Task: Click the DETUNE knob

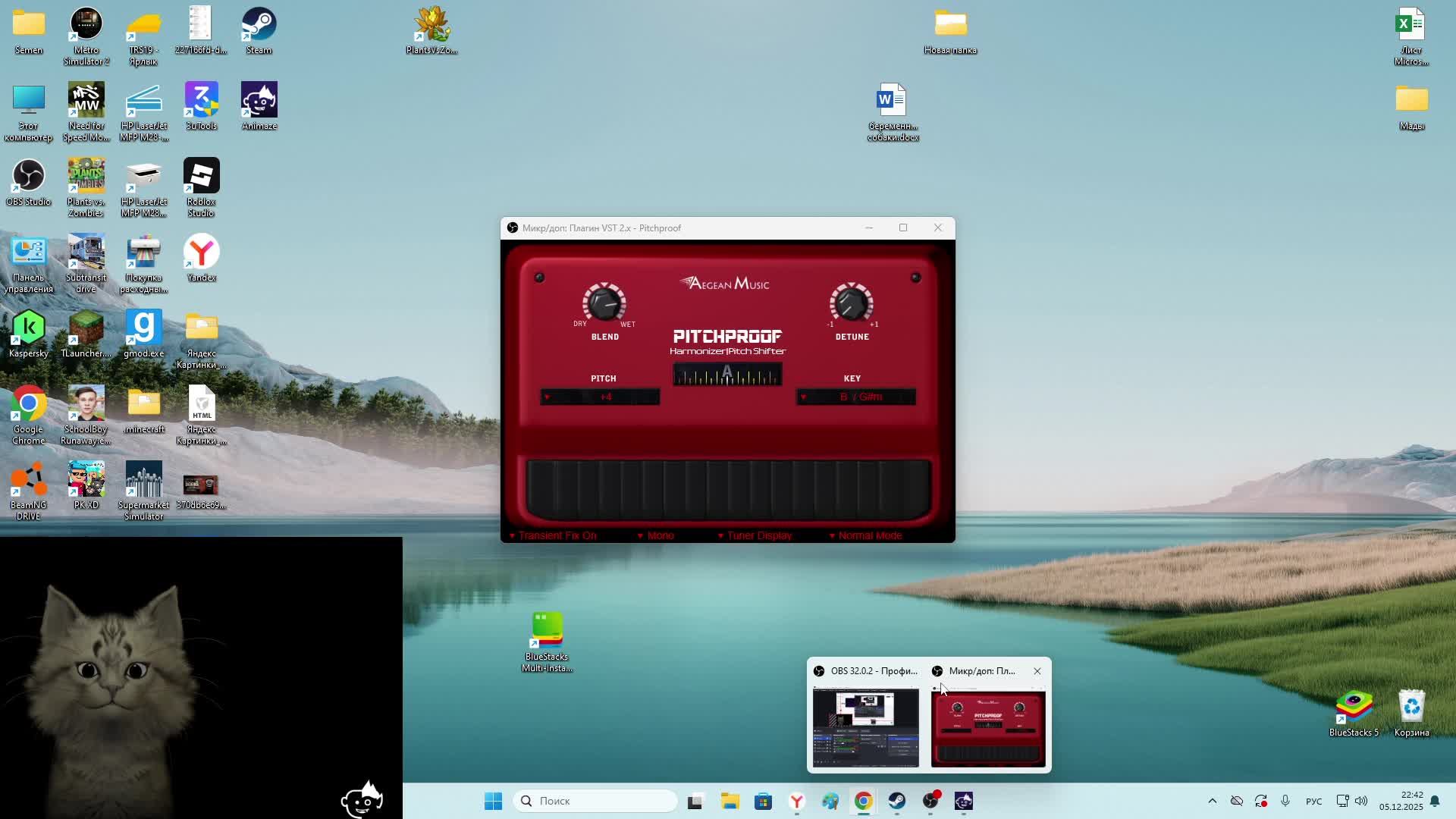Action: pyautogui.click(x=851, y=304)
